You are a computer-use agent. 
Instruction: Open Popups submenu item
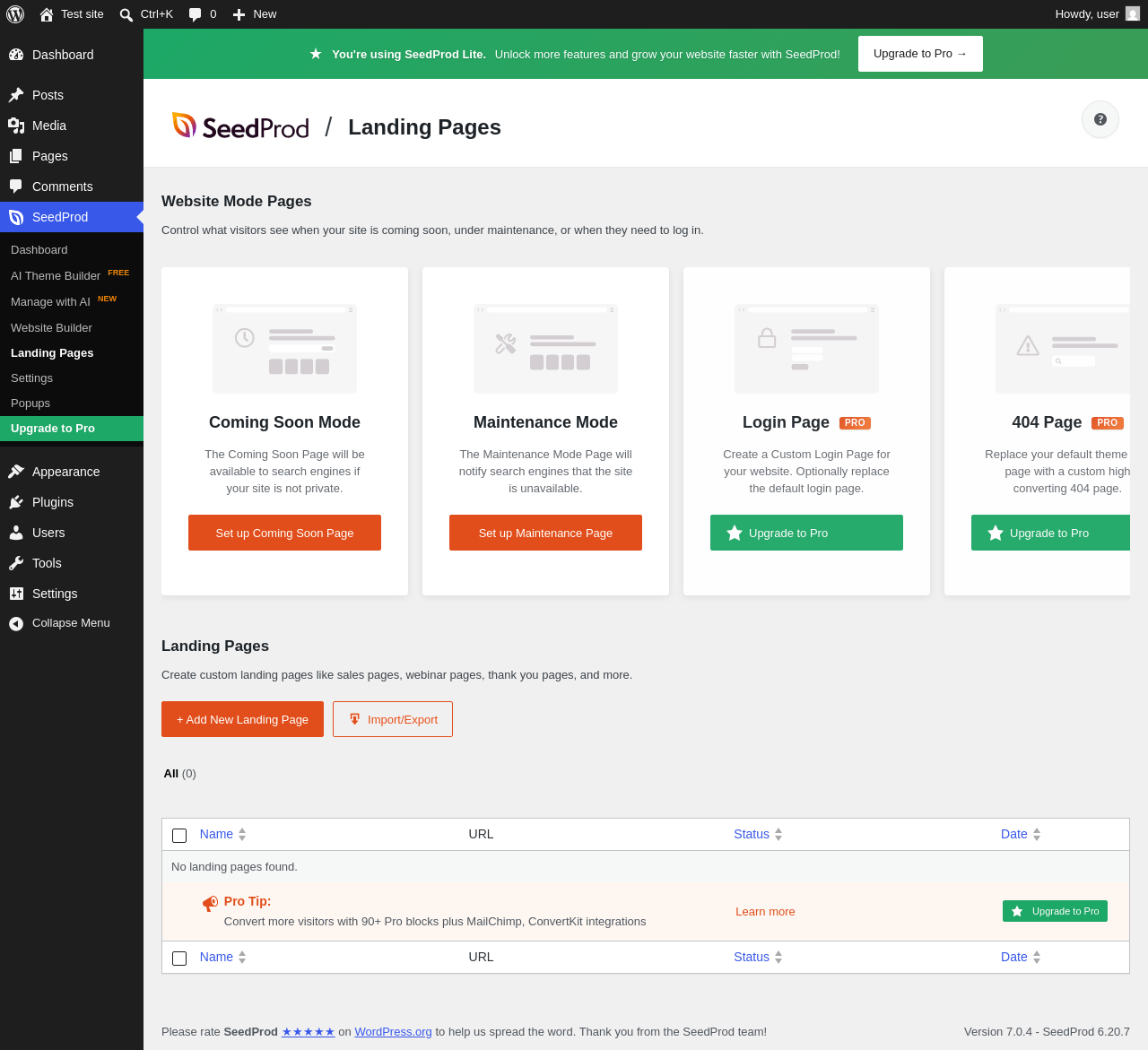point(72,403)
